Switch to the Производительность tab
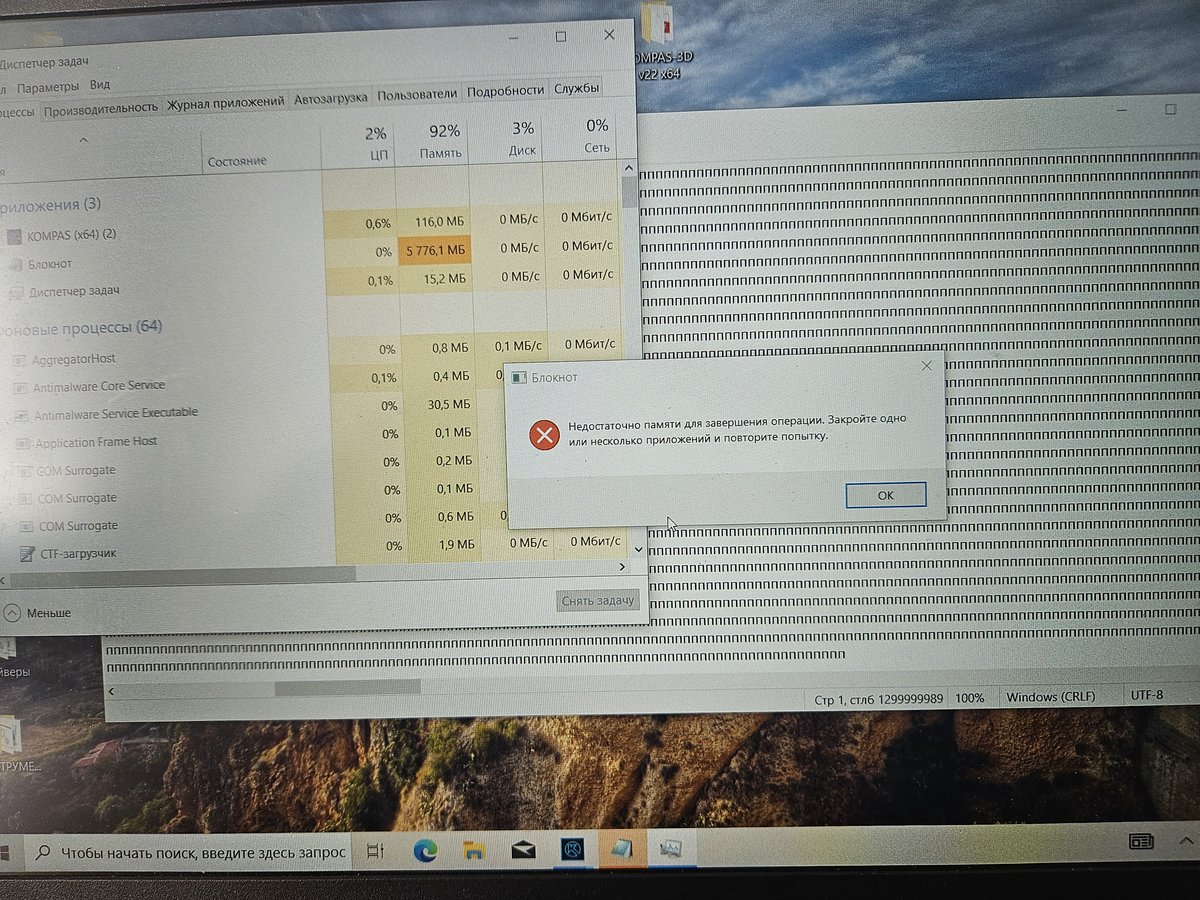Image resolution: width=1200 pixels, height=900 pixels. pos(100,107)
